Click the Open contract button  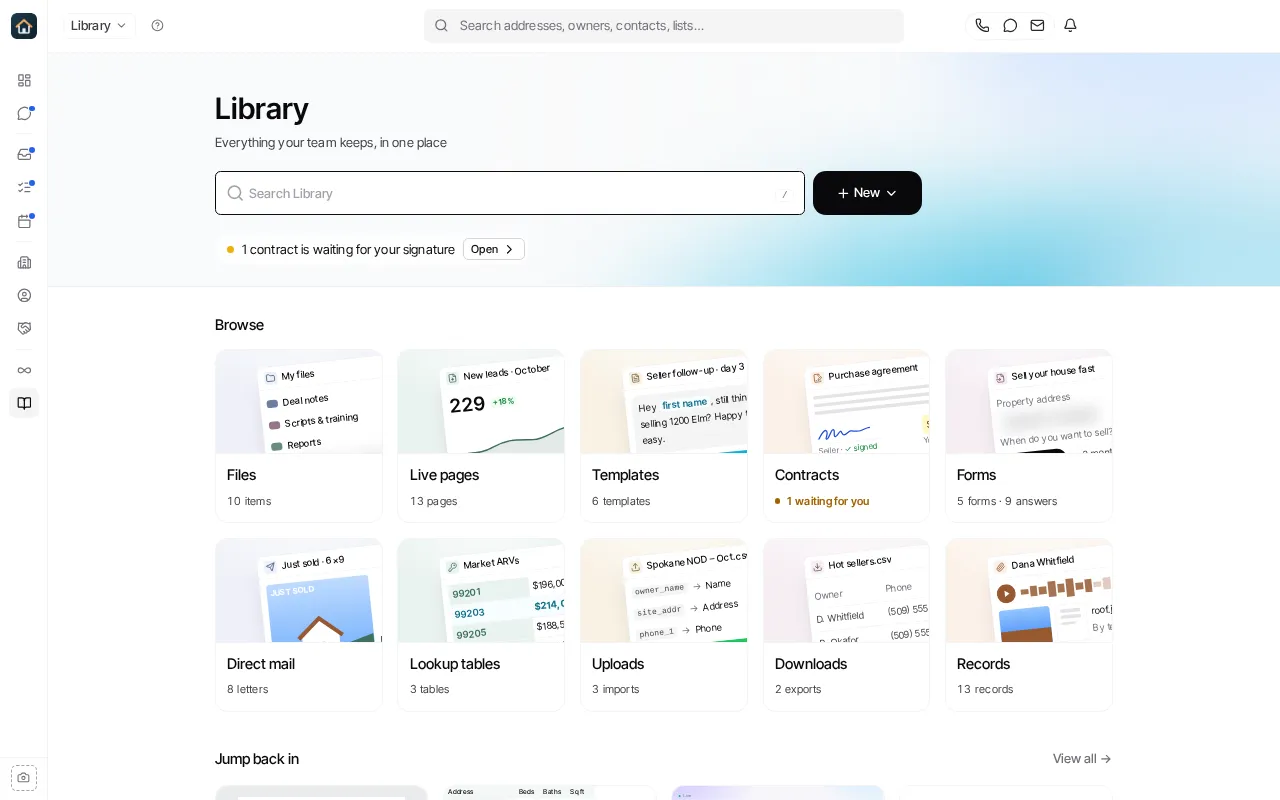(x=494, y=249)
